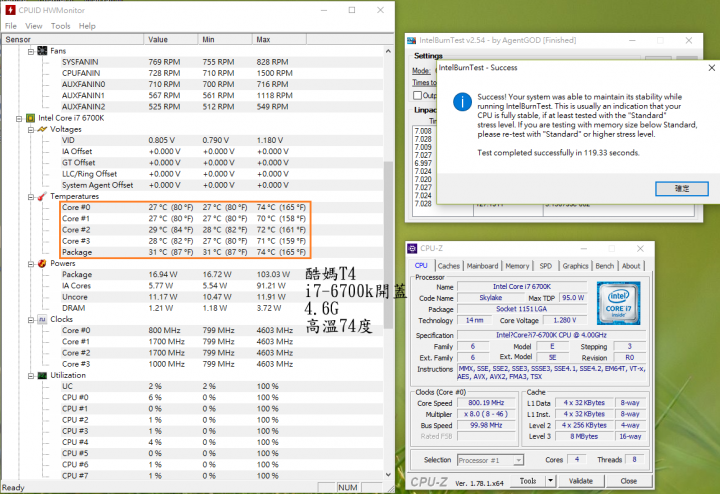Viewport: 720px width, 494px height.
Task: Click the scroll down arrow in HWMonitor
Action: pos(388,475)
